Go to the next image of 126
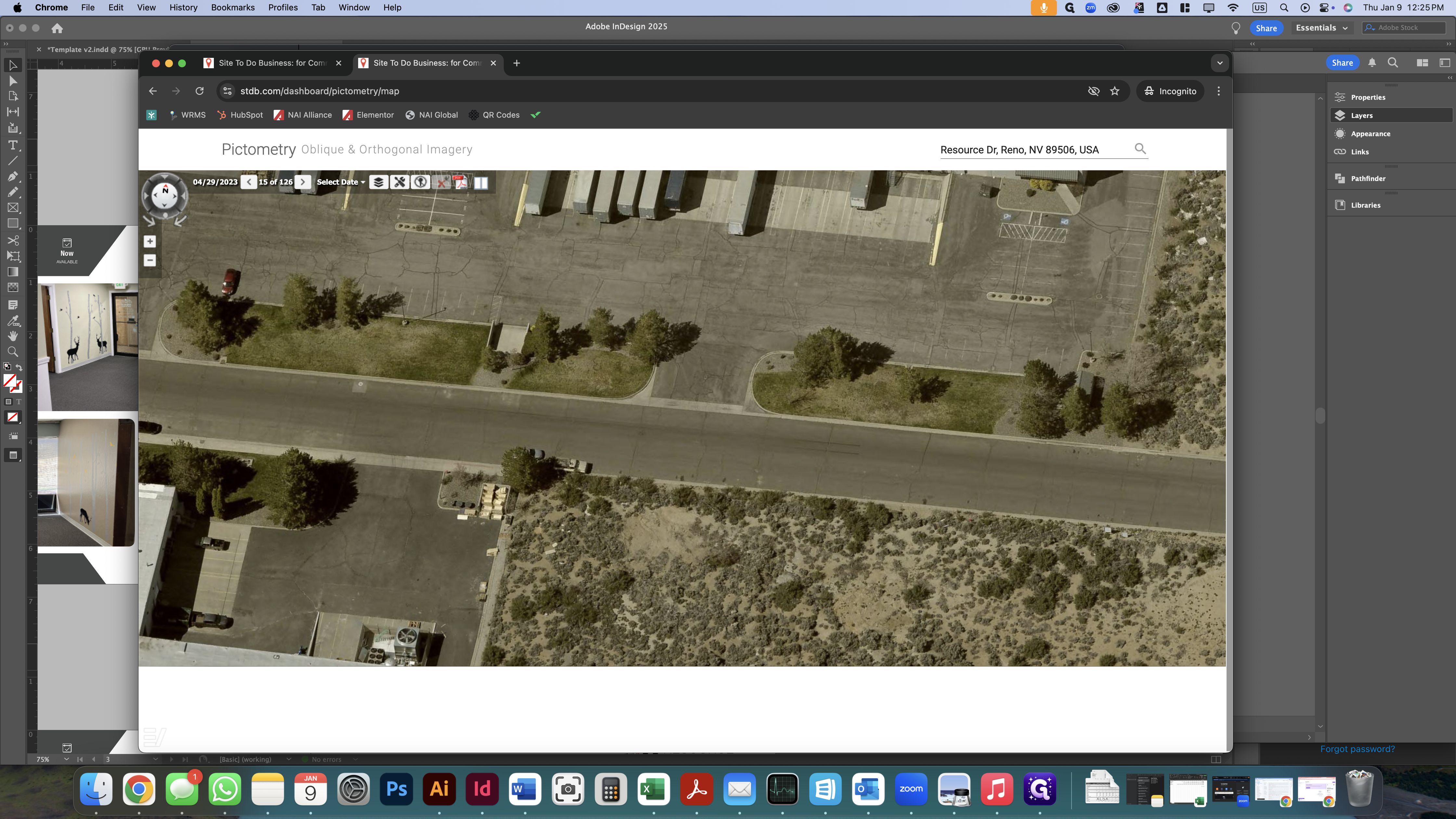1456x819 pixels. click(x=303, y=182)
